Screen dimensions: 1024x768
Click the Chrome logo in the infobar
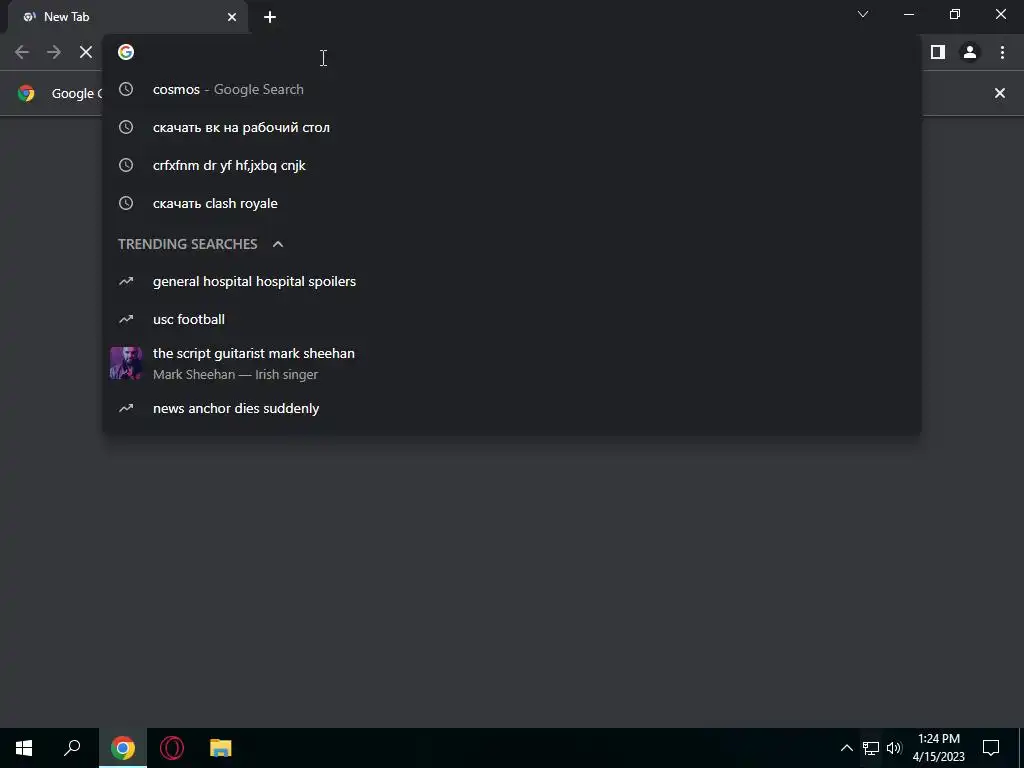pyautogui.click(x=26, y=93)
